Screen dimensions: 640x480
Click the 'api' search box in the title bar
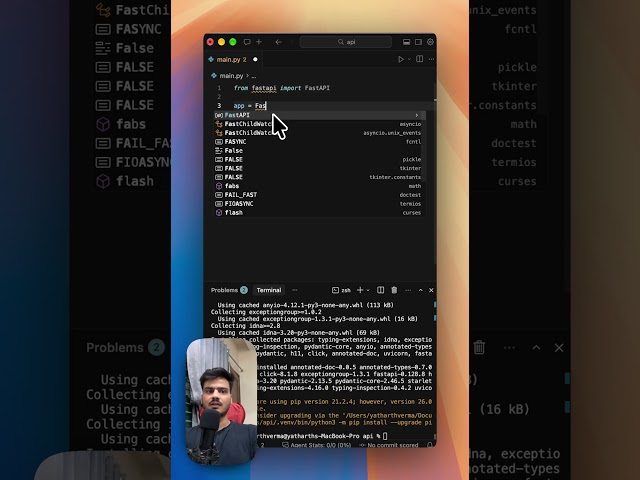point(346,42)
